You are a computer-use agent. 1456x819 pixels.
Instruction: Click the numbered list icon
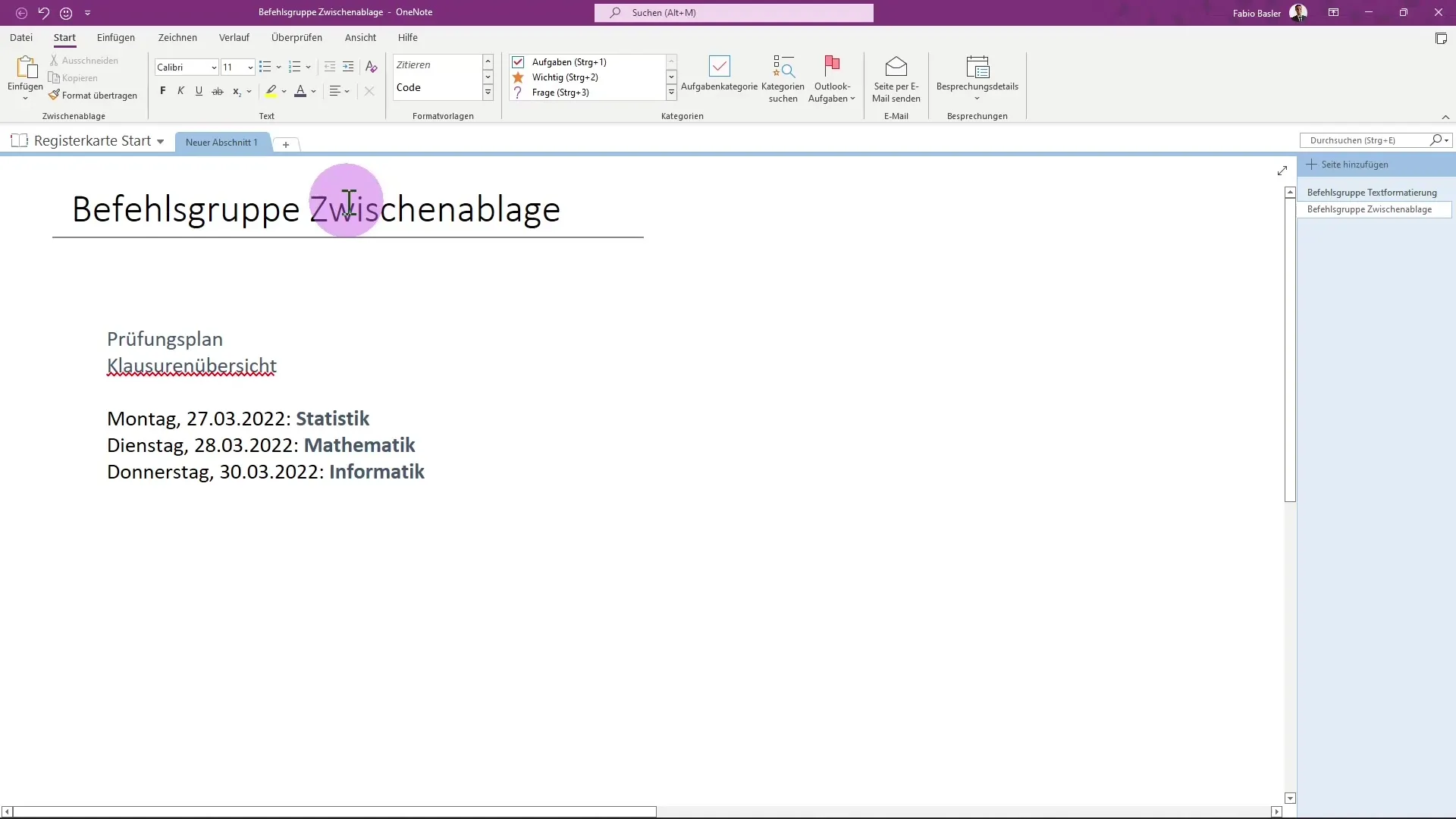click(295, 67)
